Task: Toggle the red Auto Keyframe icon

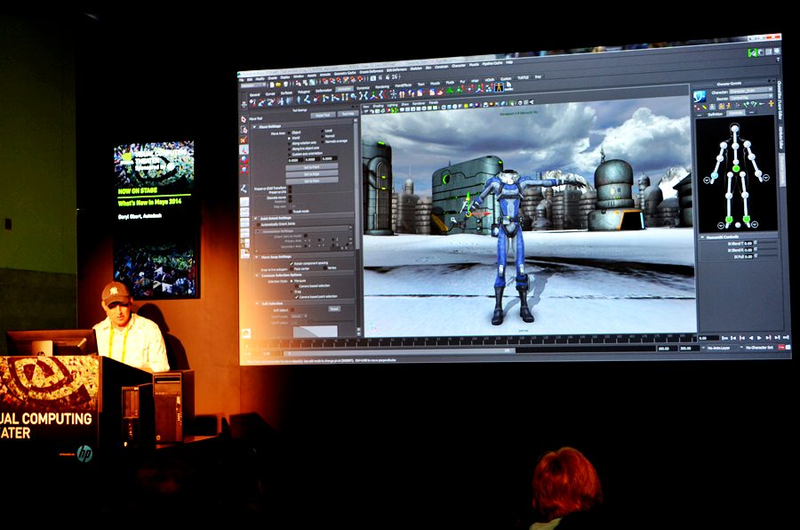Action: [781, 347]
